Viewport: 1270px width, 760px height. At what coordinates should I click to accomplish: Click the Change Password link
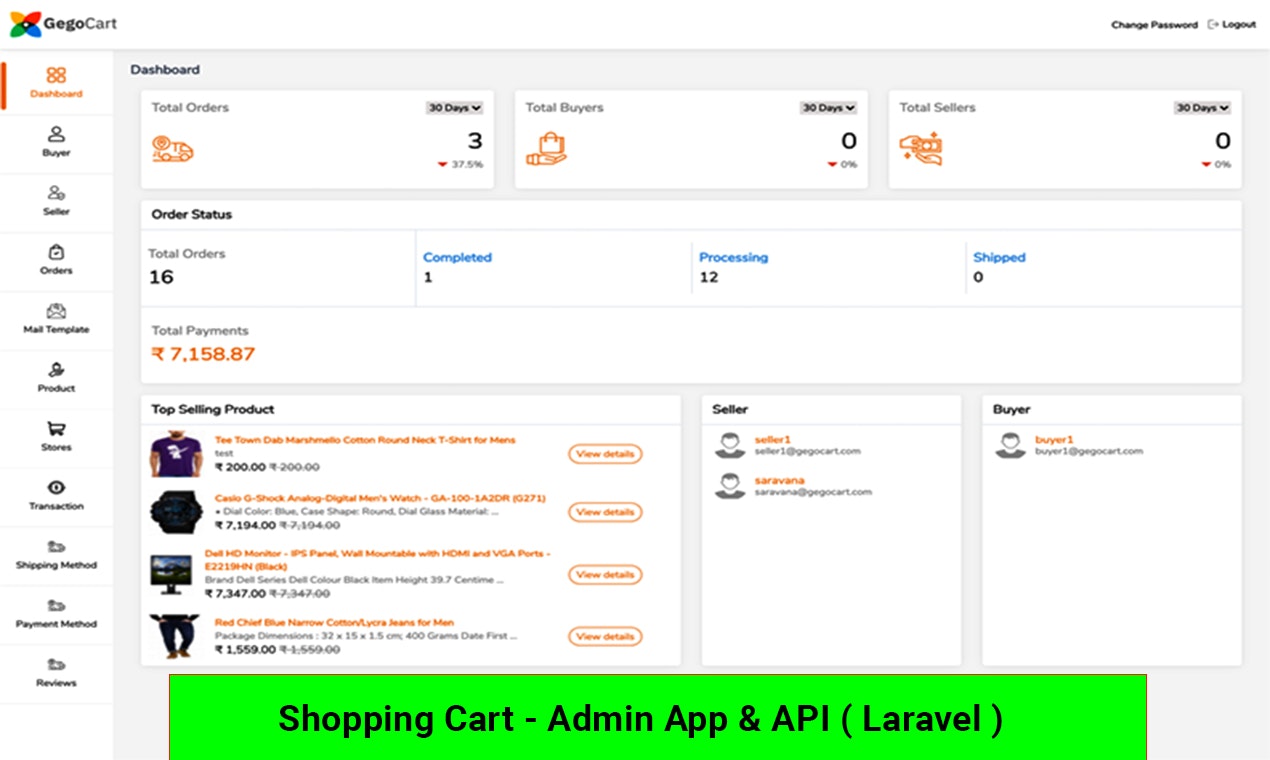(x=1154, y=25)
